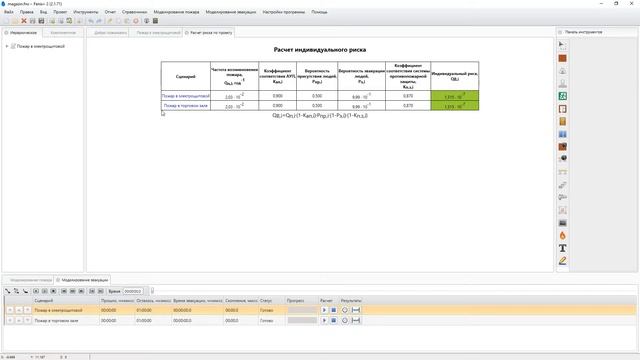Click the Время input field in the evacuation toolbar
The height and width of the screenshot is (360, 640).
[133, 291]
